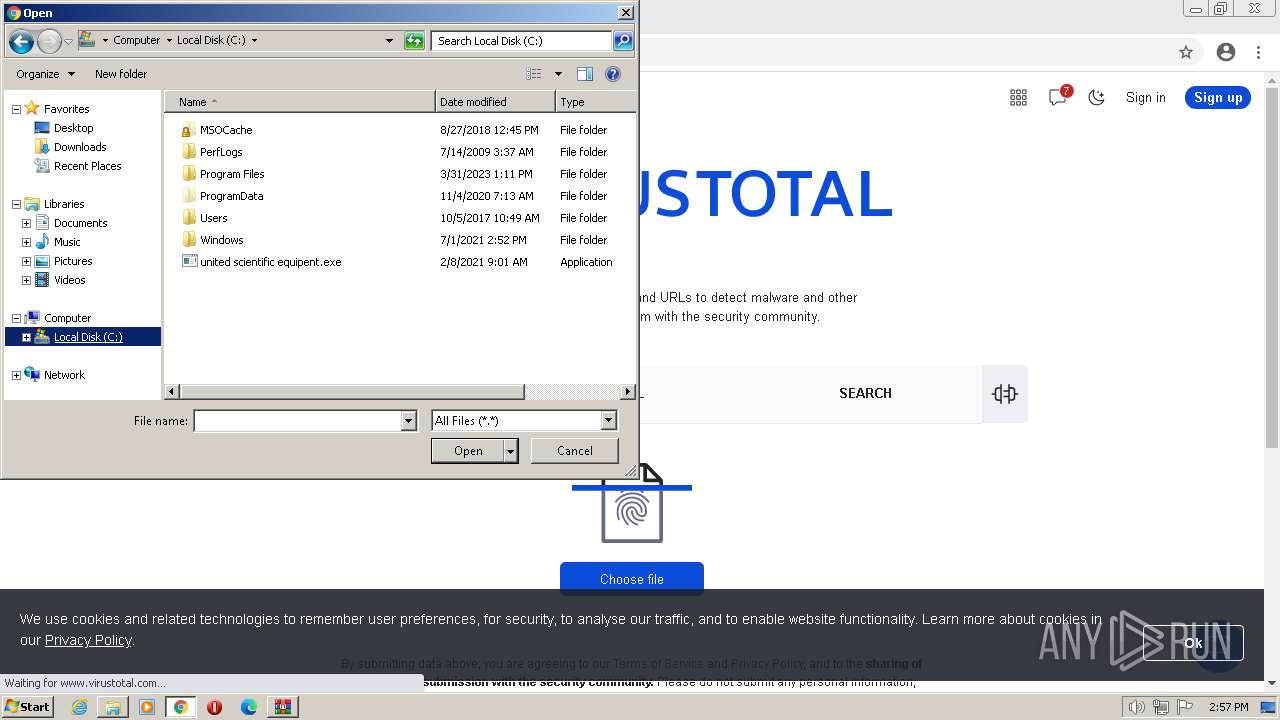Open the Windows Start button
This screenshot has height=720, width=1280.
[x=27, y=707]
